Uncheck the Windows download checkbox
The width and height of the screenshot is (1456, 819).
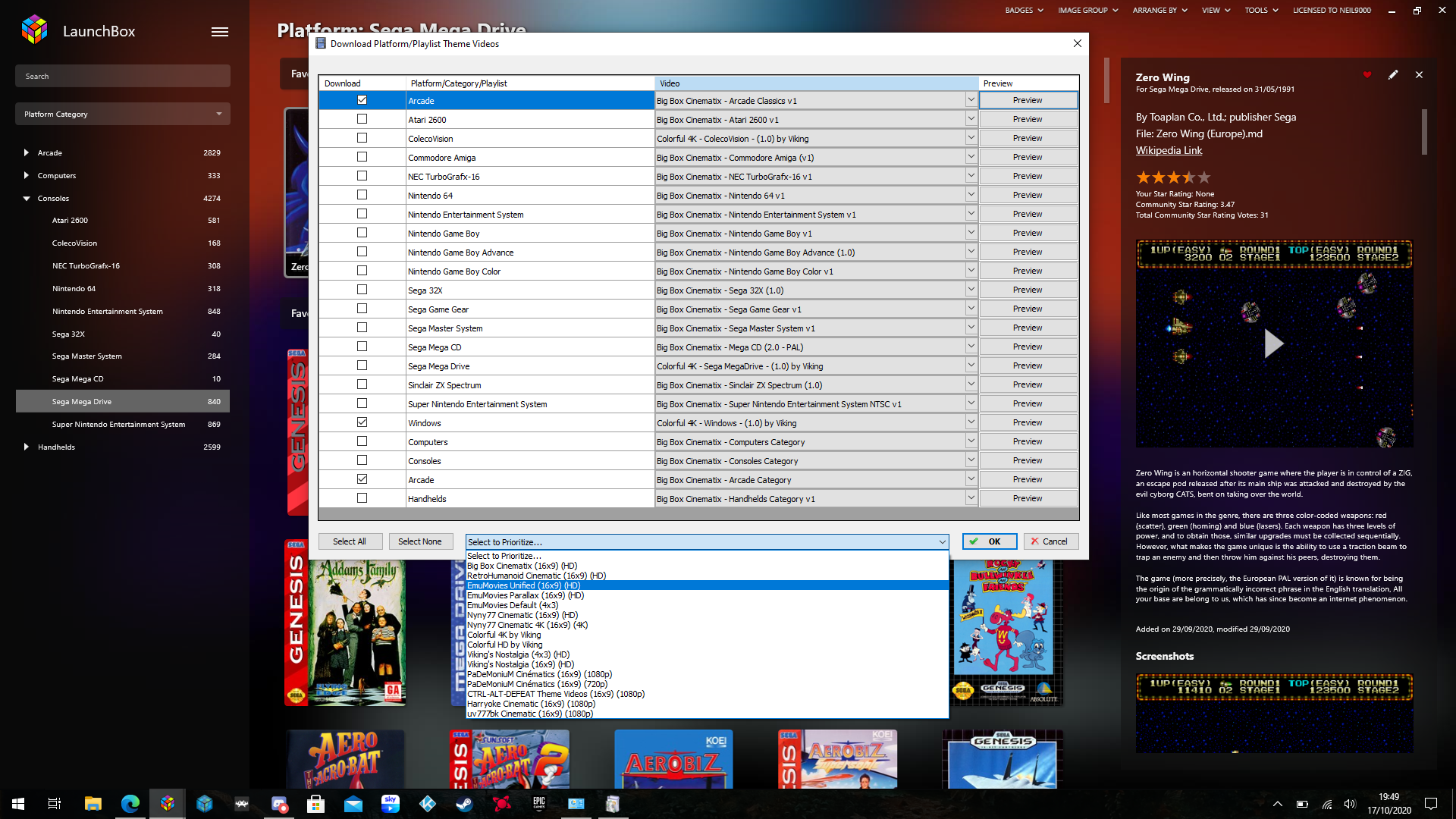362,422
